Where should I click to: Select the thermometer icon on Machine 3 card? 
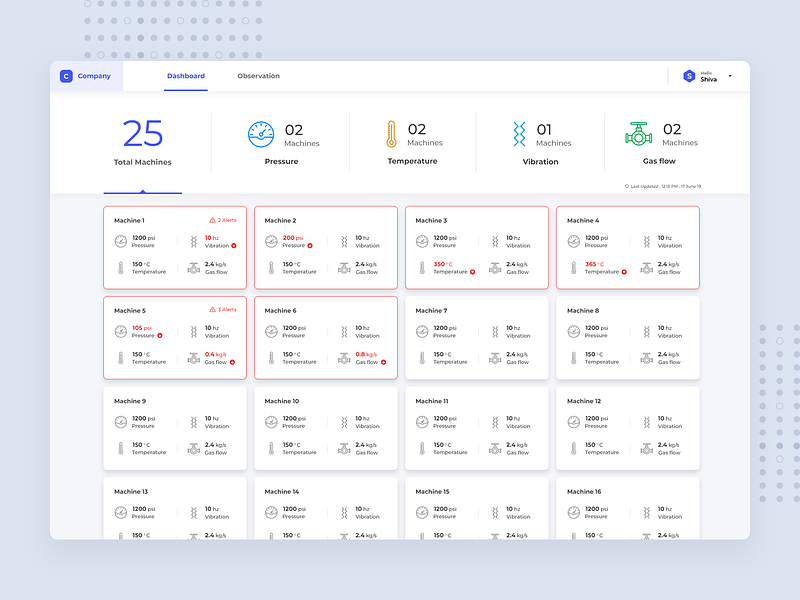point(420,266)
